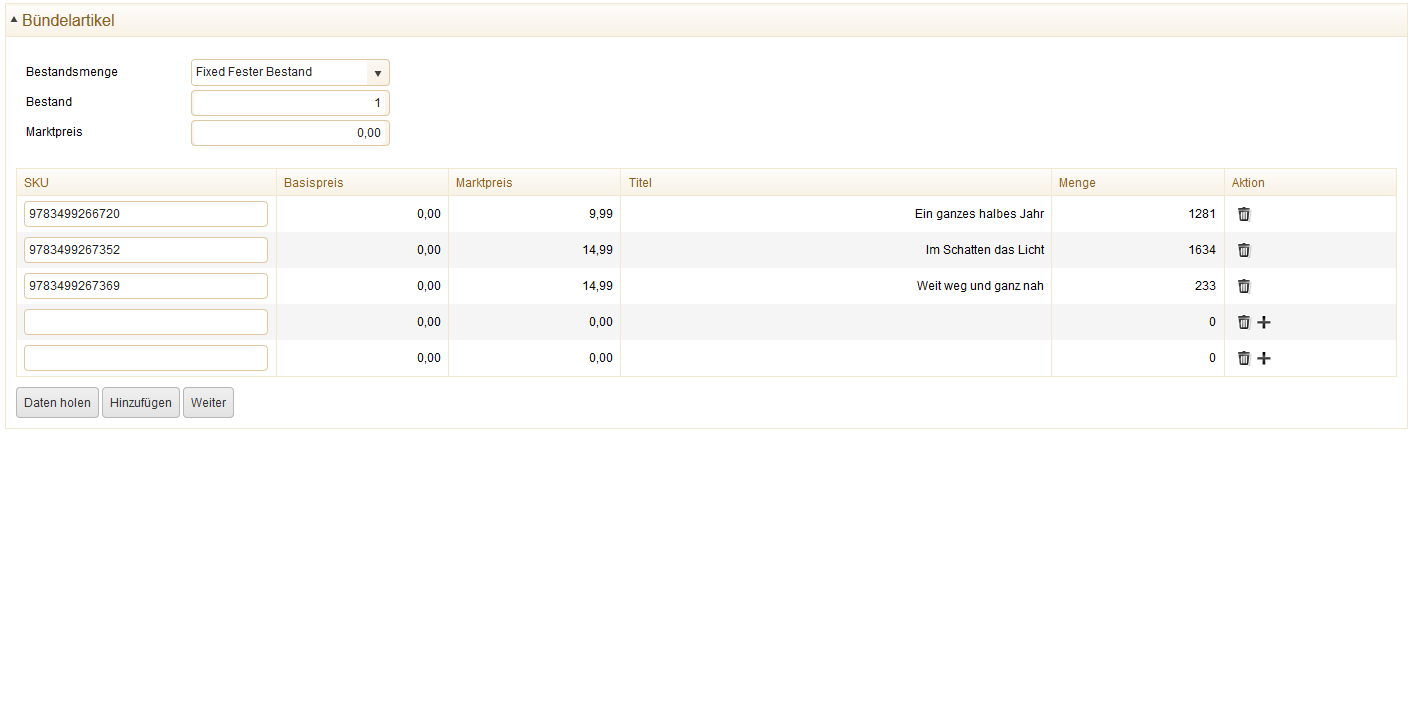The width and height of the screenshot is (1411, 705).
Task: Select title Weit weg und ganz nah
Action: (x=980, y=286)
